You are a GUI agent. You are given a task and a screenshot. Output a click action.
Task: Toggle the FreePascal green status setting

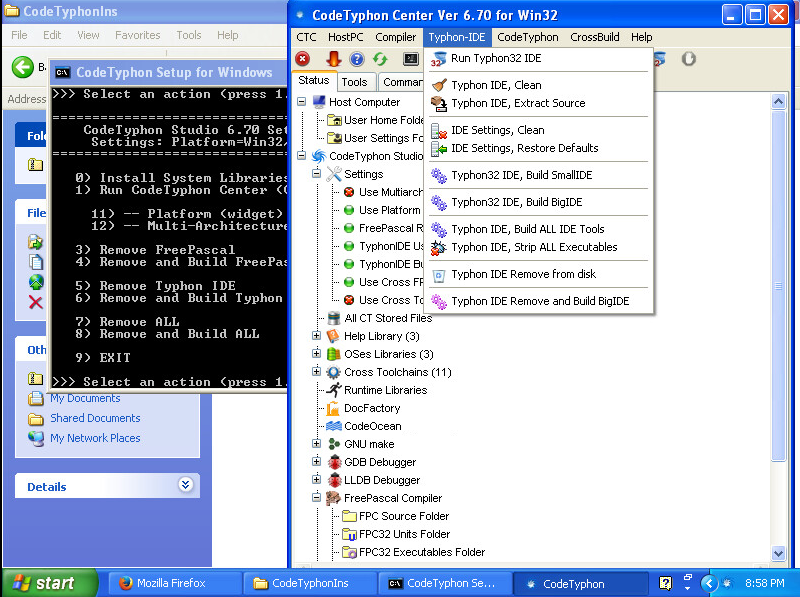349,228
